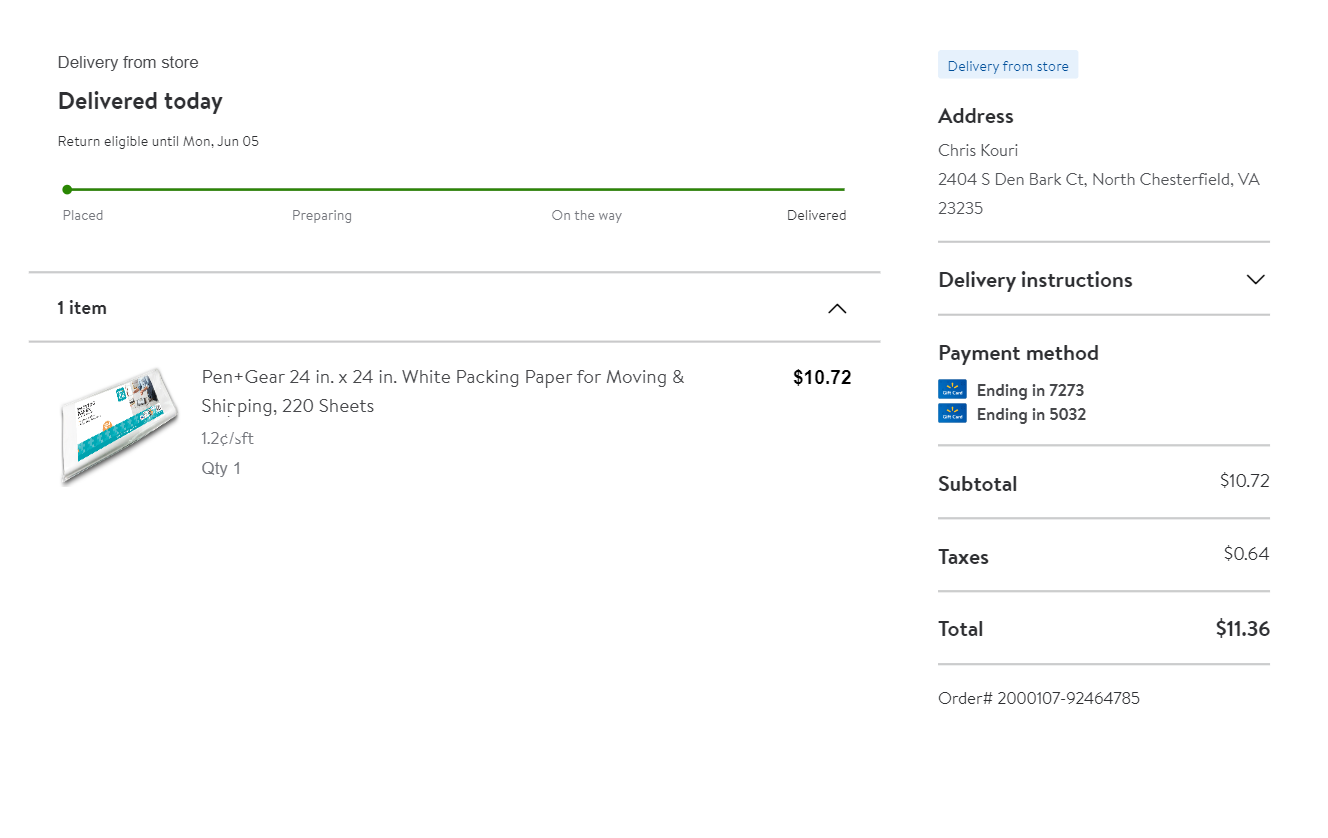Click the Total amount $11.36
Image resolution: width=1328 pixels, height=838 pixels.
tap(1242, 629)
